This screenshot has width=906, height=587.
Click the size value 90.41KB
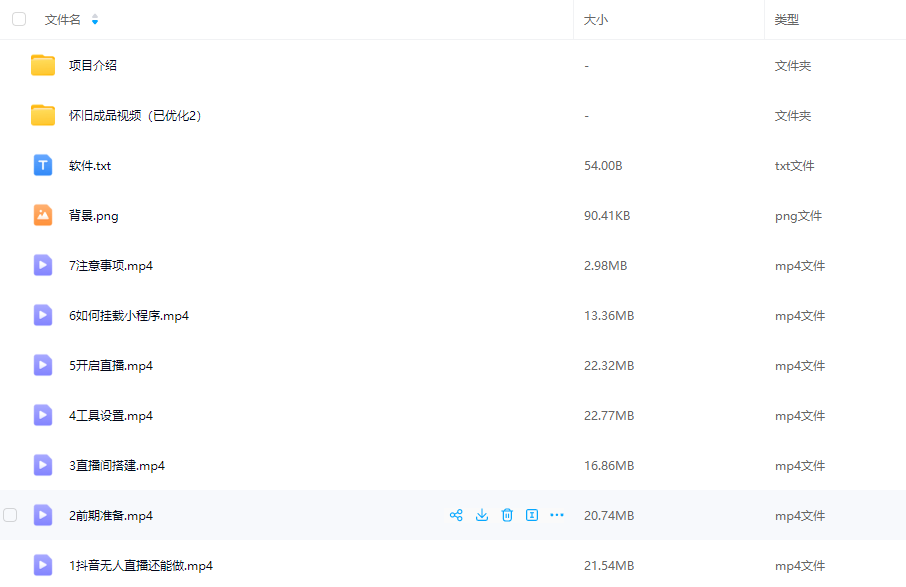click(x=607, y=216)
